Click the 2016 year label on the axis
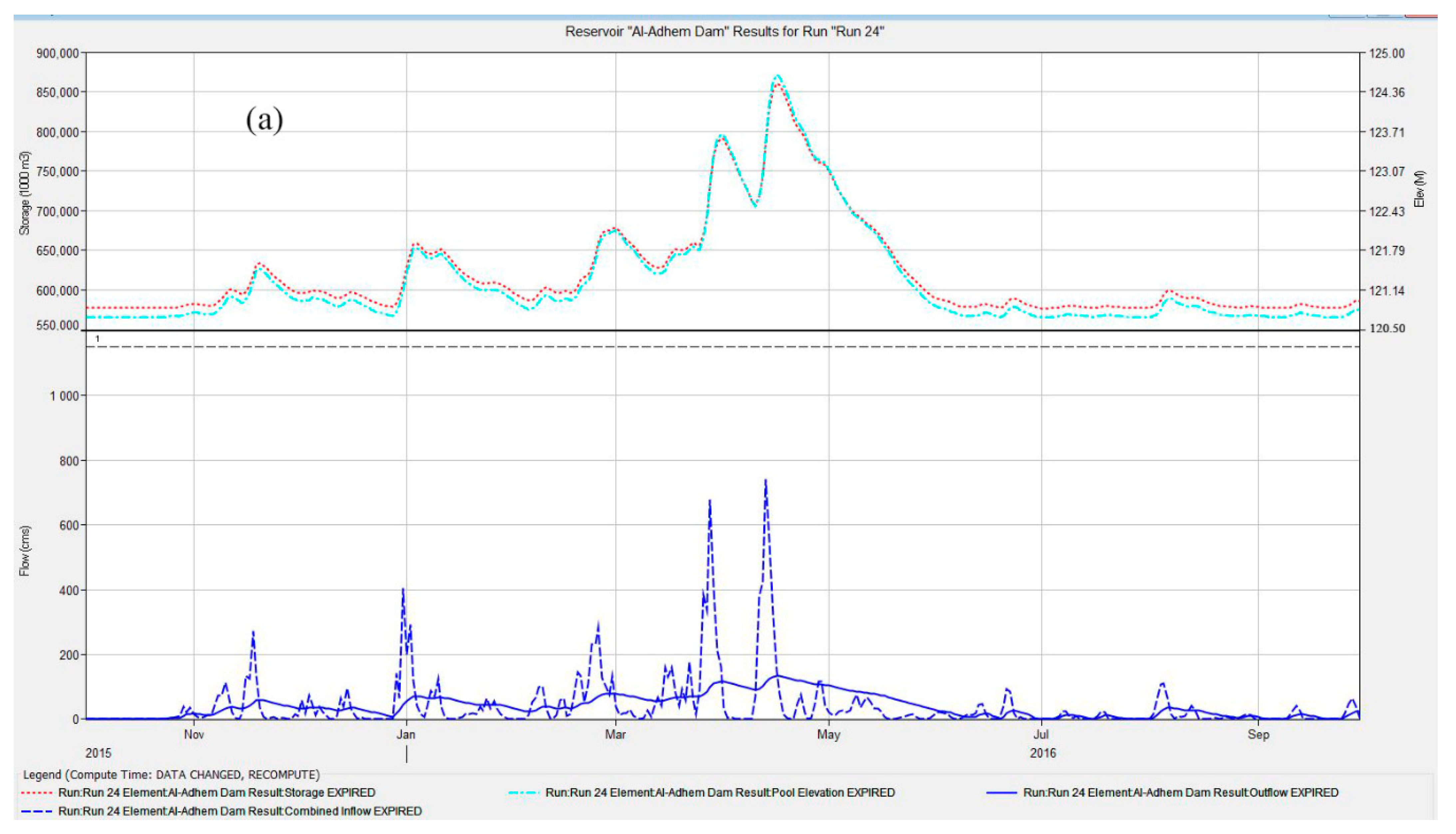Image resolution: width=1456 pixels, height=834 pixels. [x=1042, y=753]
